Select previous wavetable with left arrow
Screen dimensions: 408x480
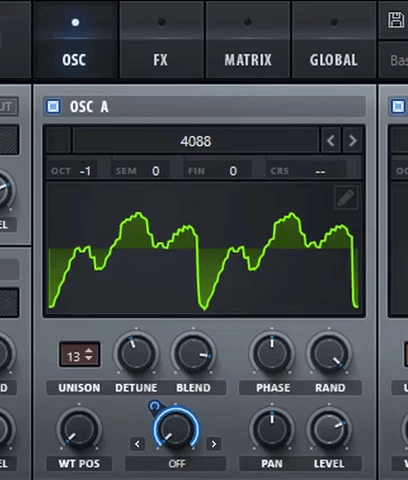point(331,141)
